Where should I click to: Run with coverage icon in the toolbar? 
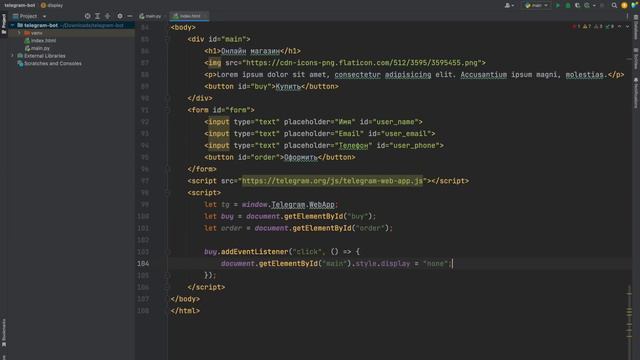click(x=577, y=5)
